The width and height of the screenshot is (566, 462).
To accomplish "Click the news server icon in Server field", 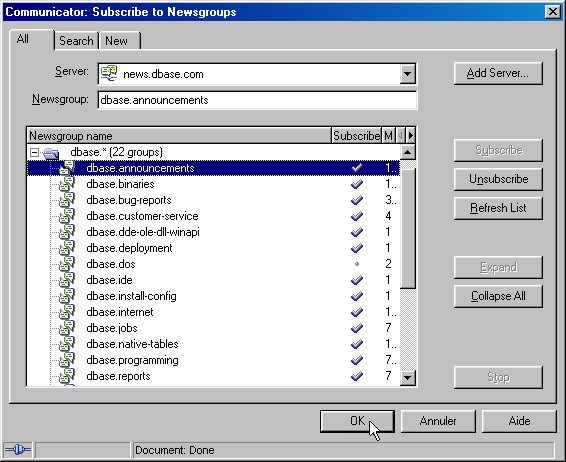I will (109, 73).
